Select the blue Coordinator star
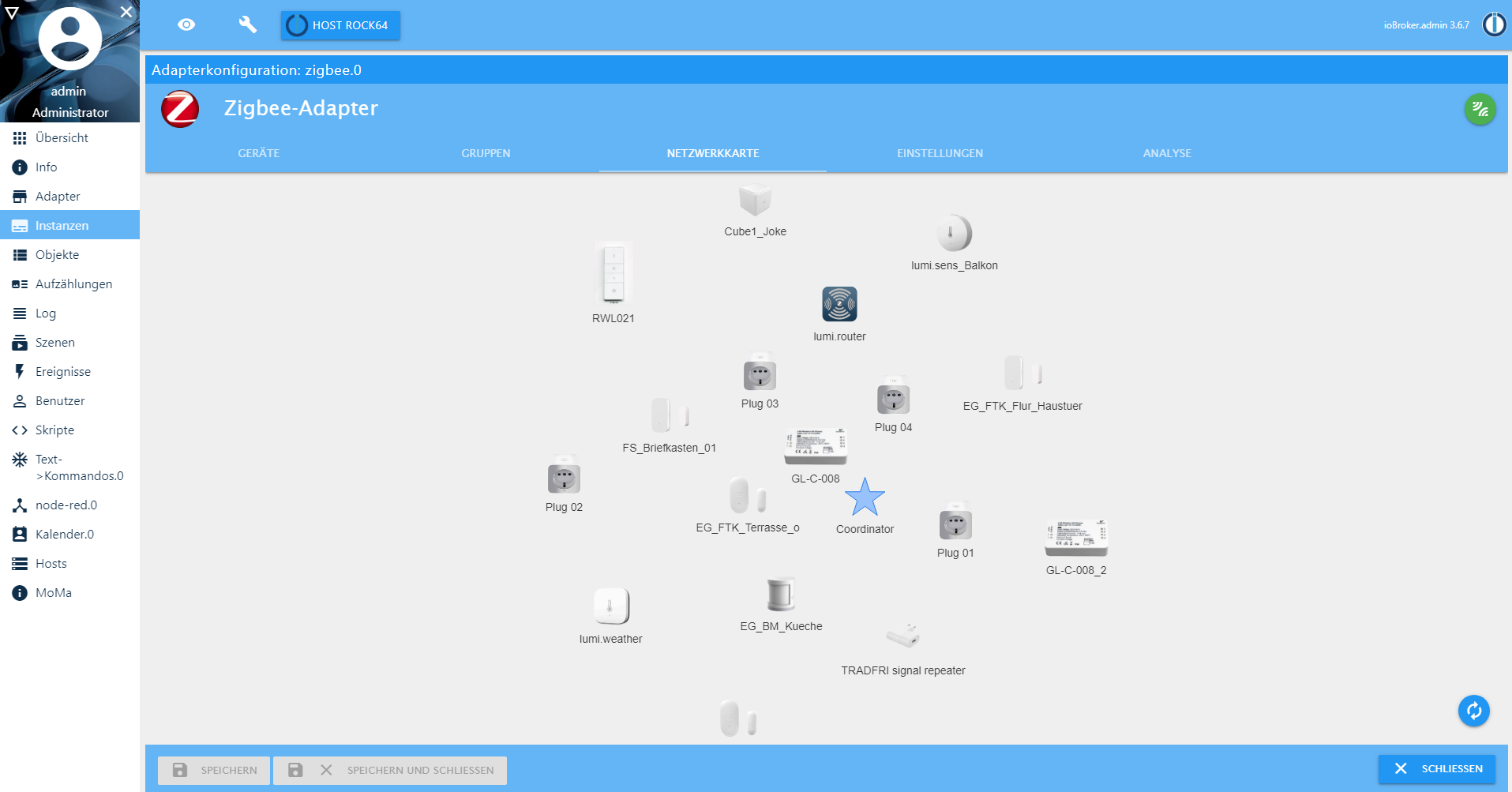This screenshot has height=792, width=1512. [865, 497]
